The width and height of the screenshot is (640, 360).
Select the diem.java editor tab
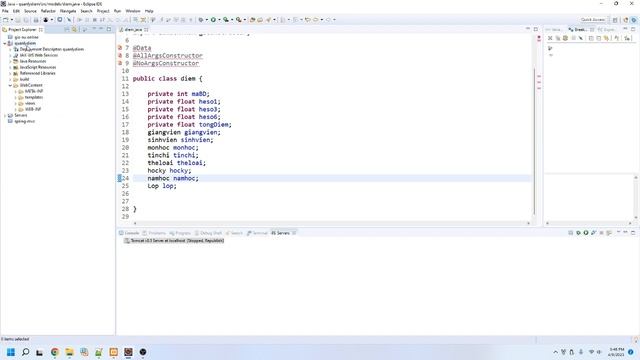133,29
